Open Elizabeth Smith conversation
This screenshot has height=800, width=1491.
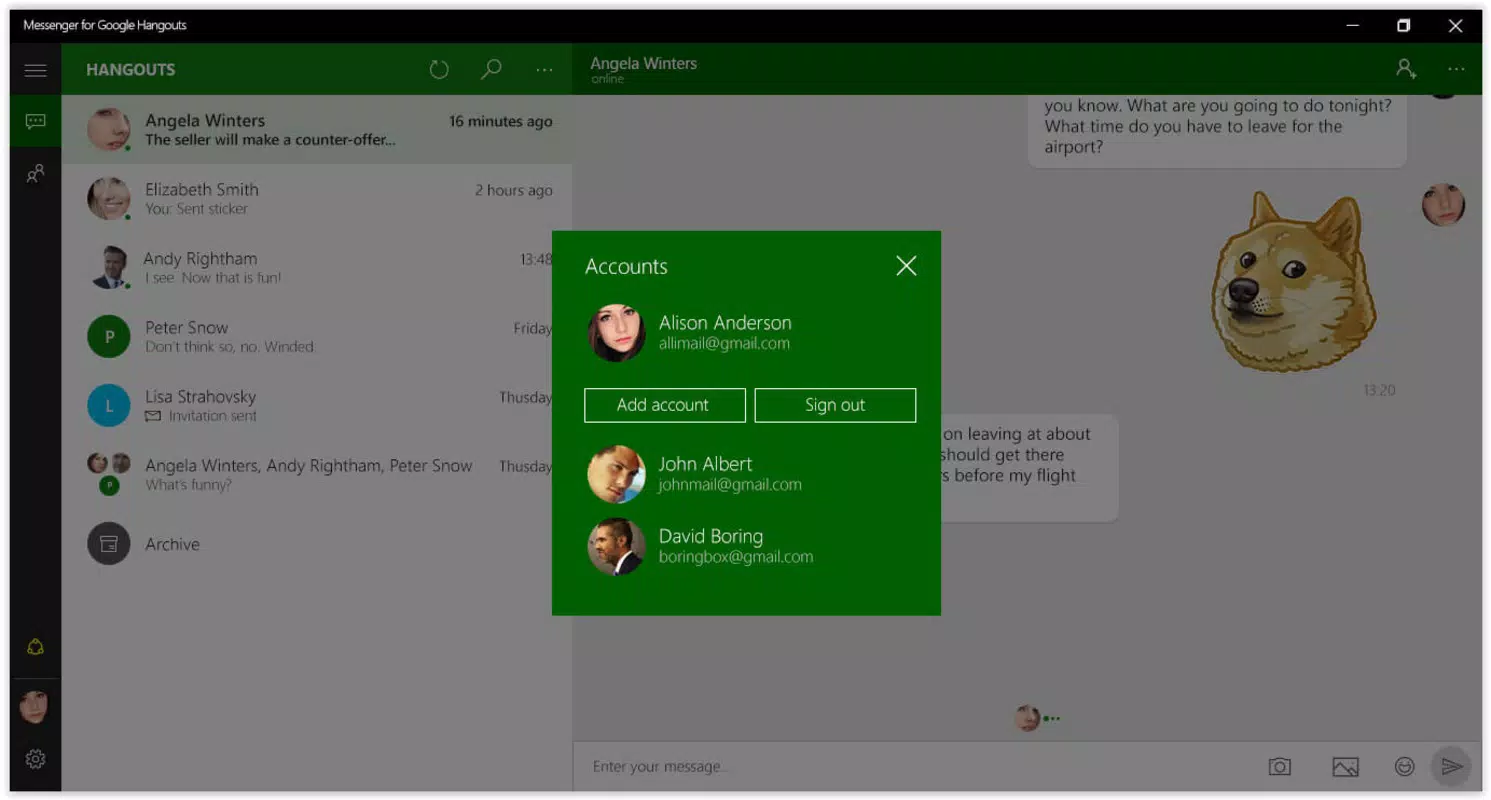(x=317, y=199)
